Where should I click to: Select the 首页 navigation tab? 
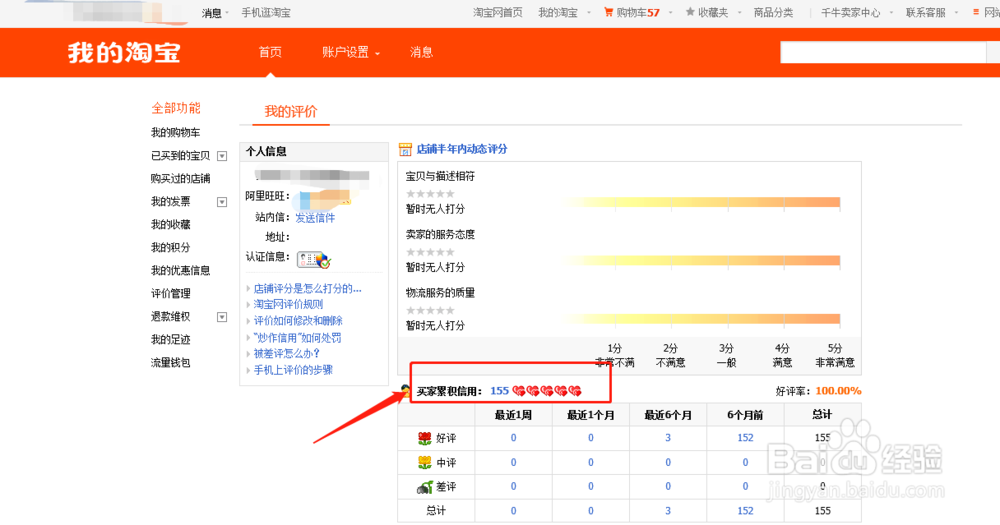click(270, 52)
